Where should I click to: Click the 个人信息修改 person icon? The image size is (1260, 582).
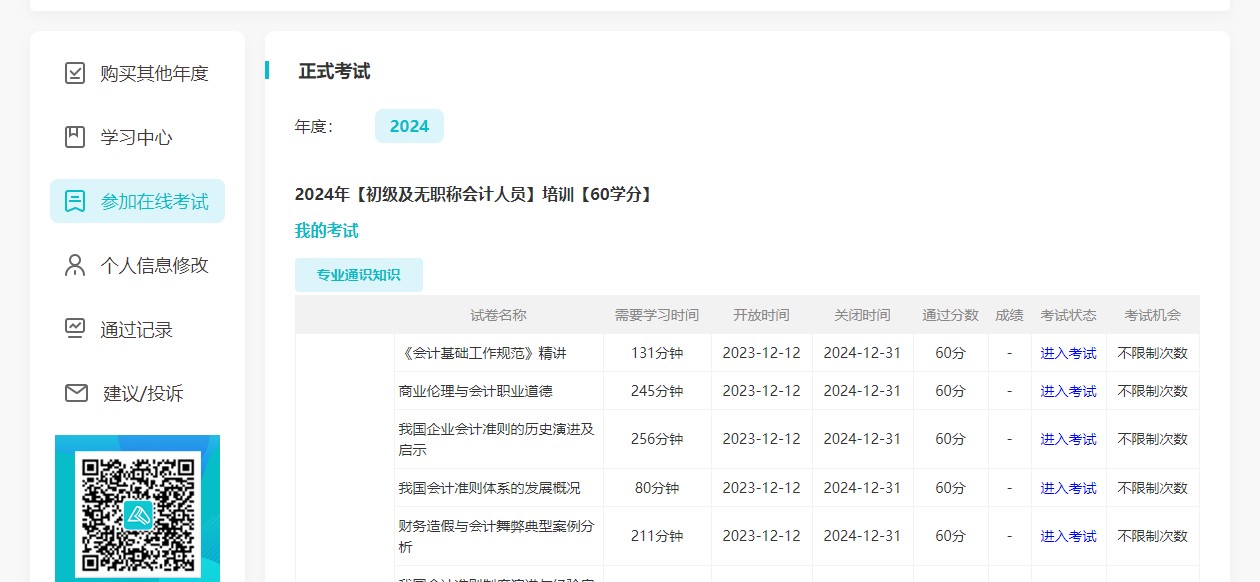pos(75,265)
